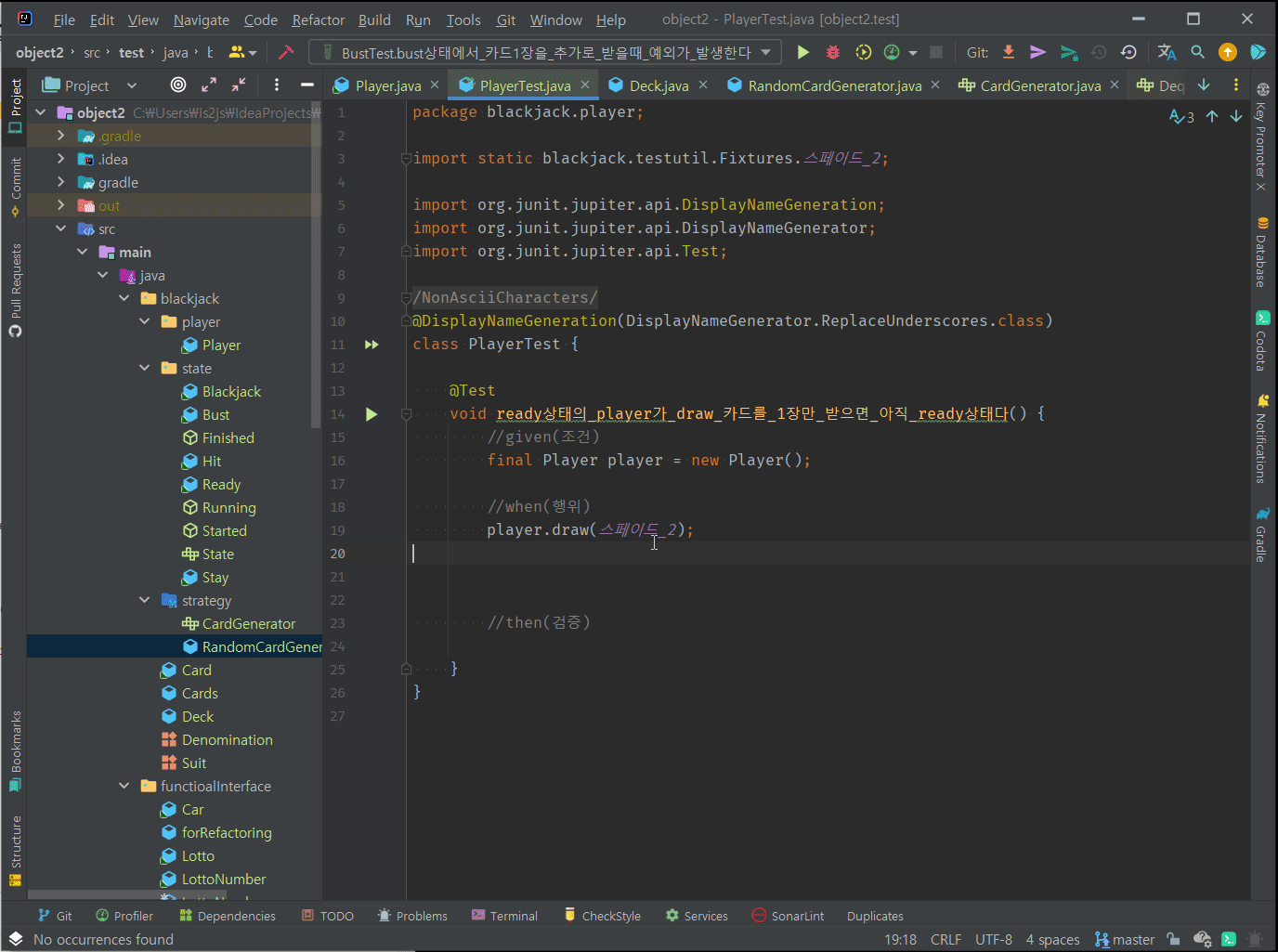Toggle the Project tool window sidebar button
Viewport: 1278px width, 952px height.
click(x=15, y=106)
